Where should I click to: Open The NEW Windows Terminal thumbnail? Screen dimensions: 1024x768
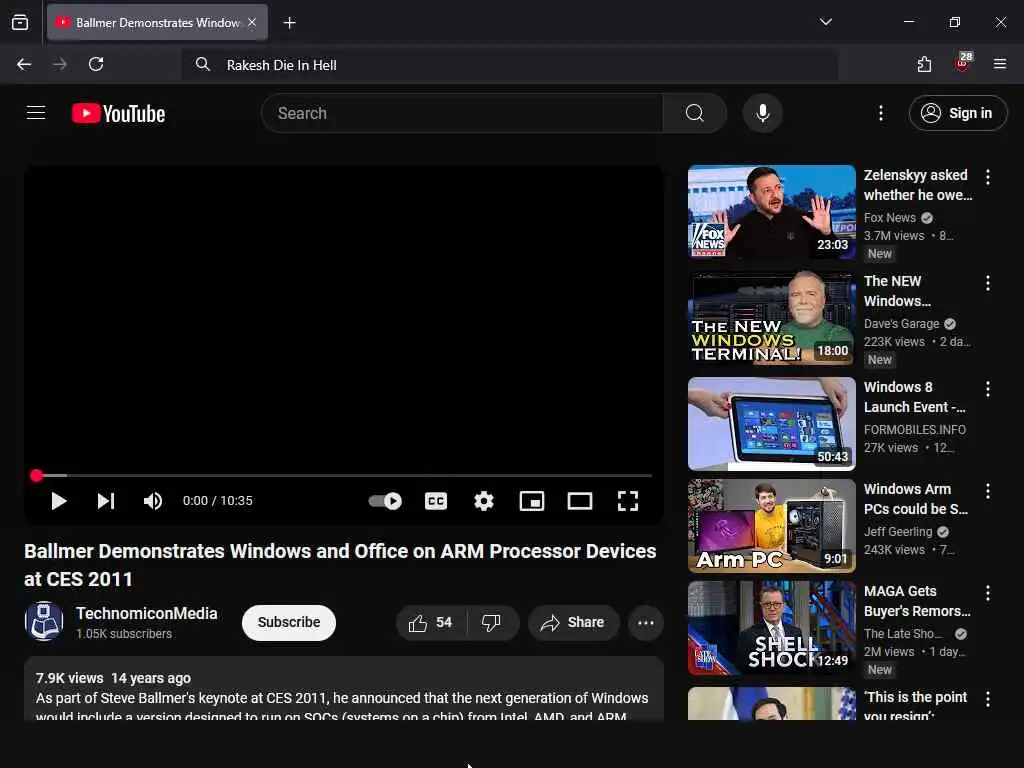pyautogui.click(x=771, y=317)
